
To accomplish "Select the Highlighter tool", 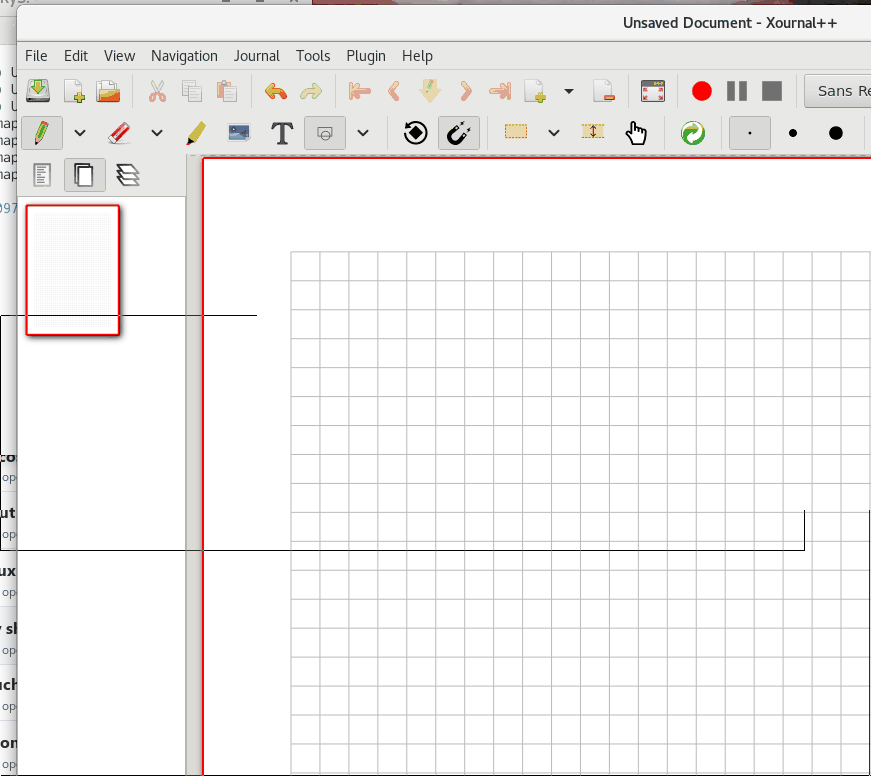I will (195, 132).
